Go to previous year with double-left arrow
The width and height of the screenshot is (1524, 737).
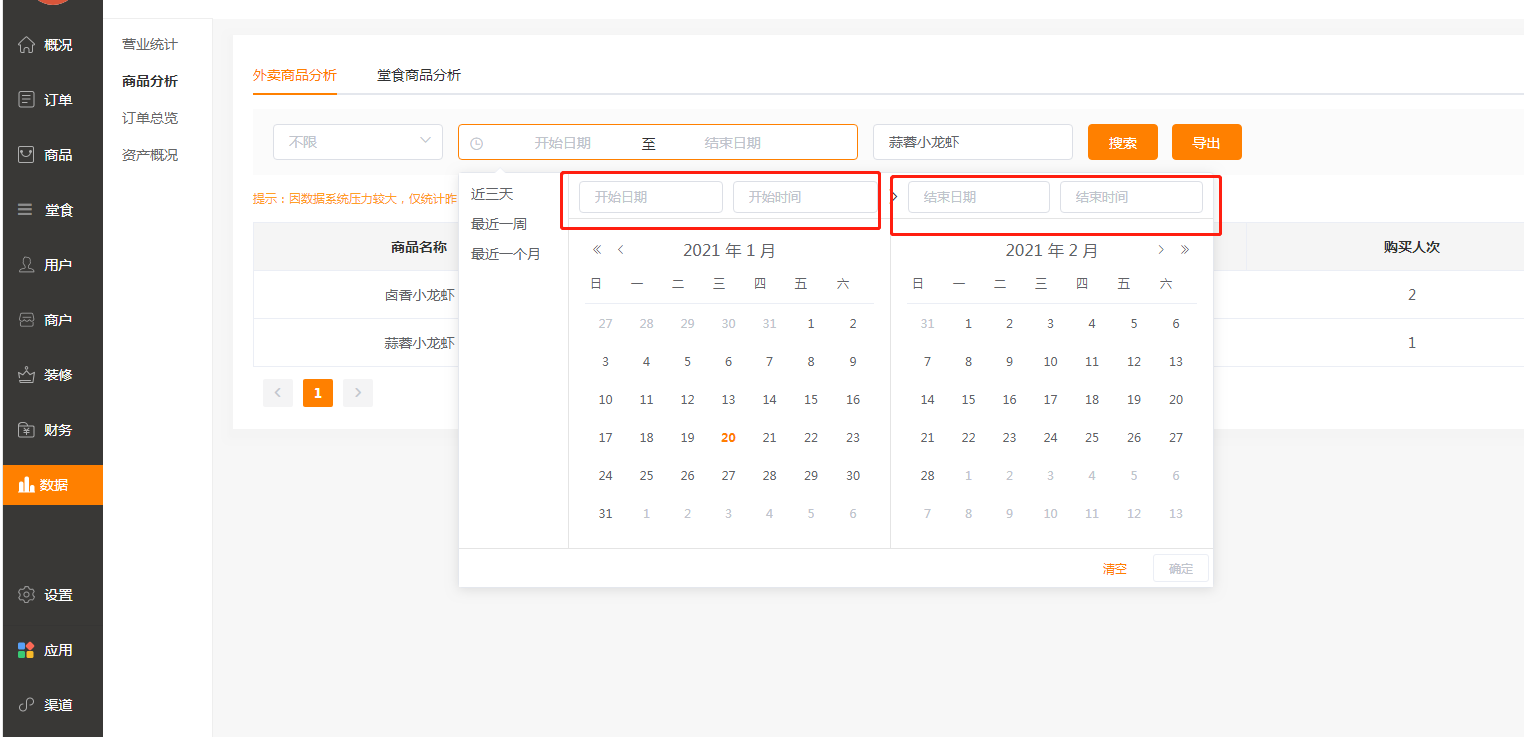[x=597, y=250]
